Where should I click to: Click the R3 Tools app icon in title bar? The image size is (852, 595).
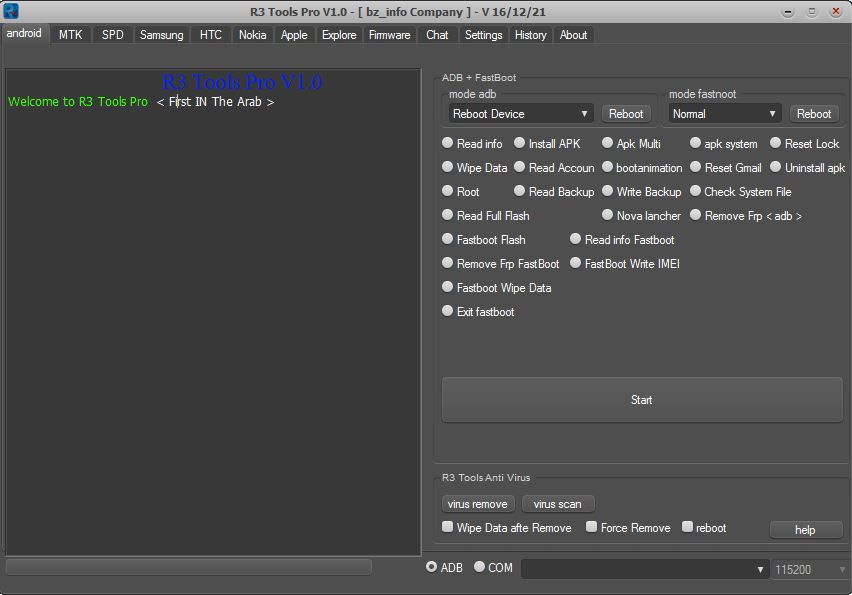click(x=10, y=11)
